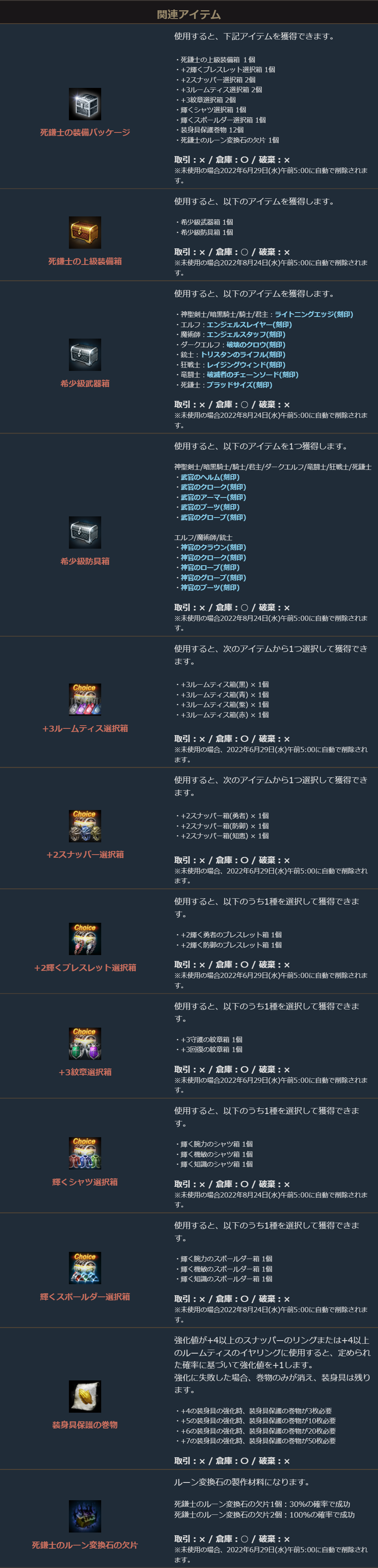Select the +2輝くブレスレット選択箱 icon
Viewport: 378px width, 1568px height.
point(85,939)
